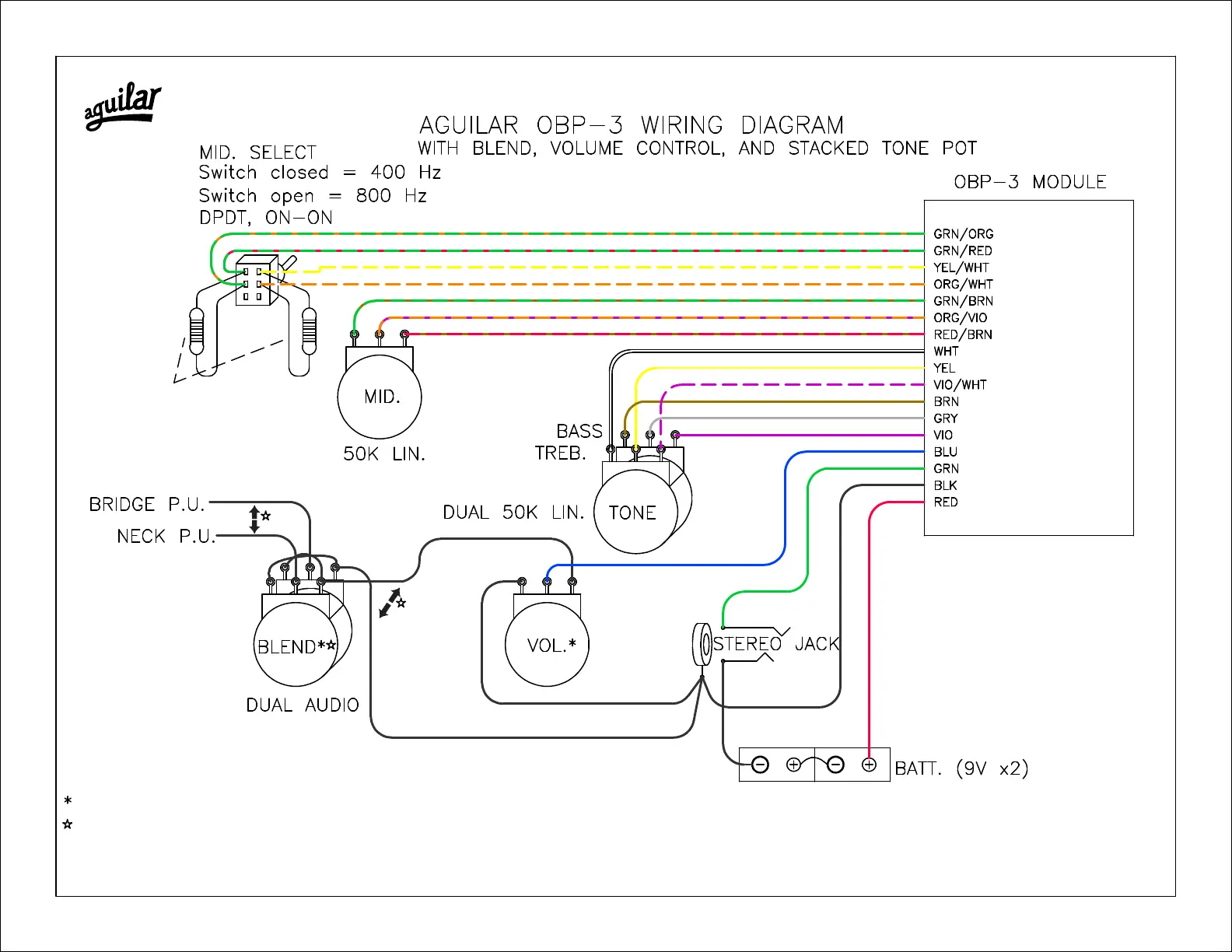Viewport: 1232px width, 952px height.
Task: Click the OBP-3 MODULE heading
Action: 1030,182
